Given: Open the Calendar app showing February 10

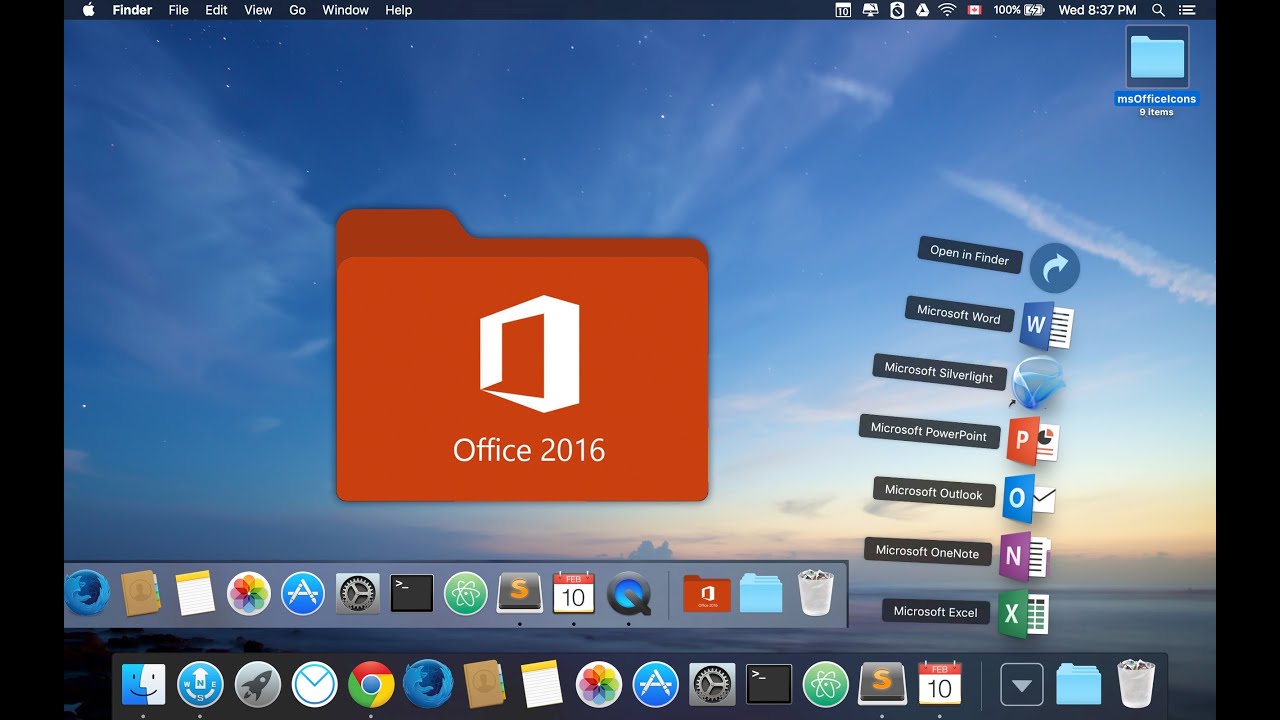Looking at the screenshot, I should [938, 684].
